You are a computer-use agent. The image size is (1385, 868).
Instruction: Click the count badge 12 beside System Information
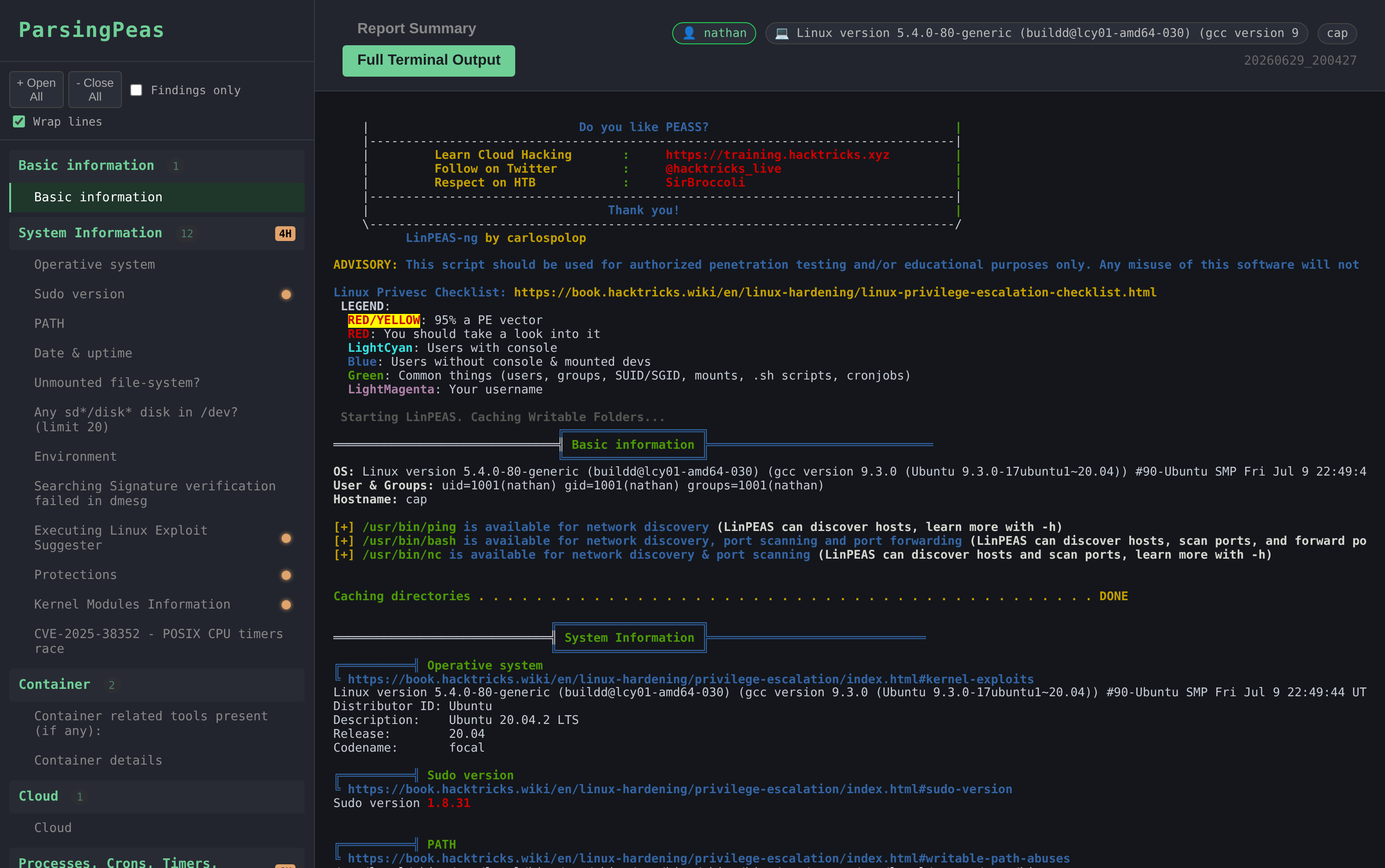point(187,234)
